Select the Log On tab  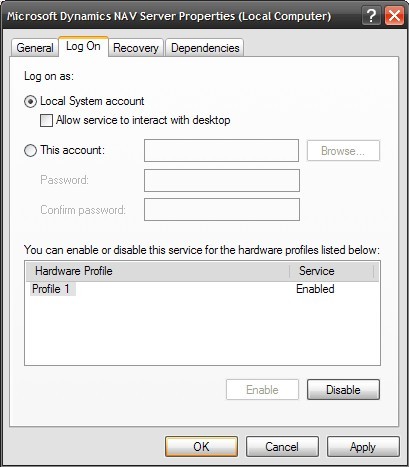click(83, 46)
